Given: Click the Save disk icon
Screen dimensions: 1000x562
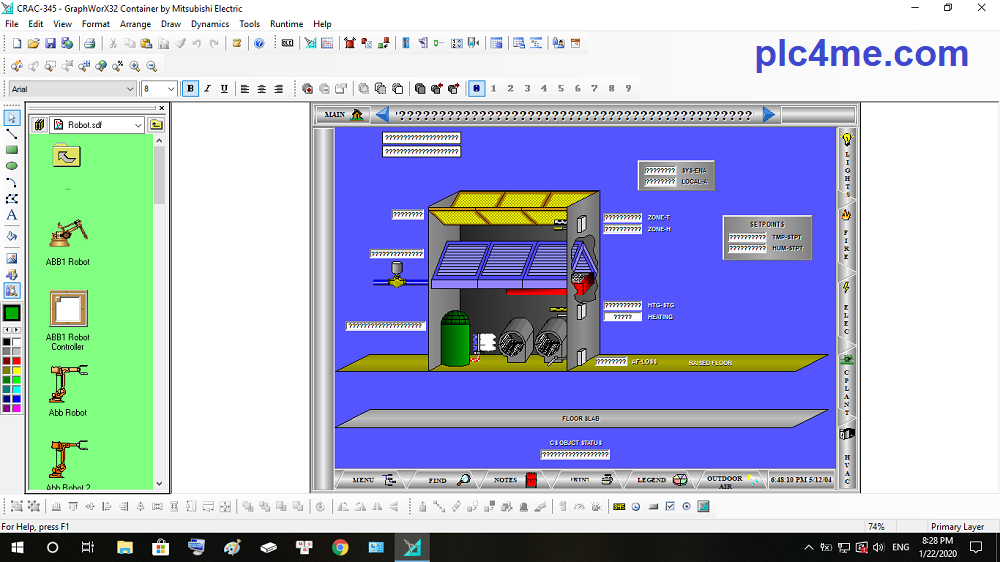Looking at the screenshot, I should click(50, 43).
